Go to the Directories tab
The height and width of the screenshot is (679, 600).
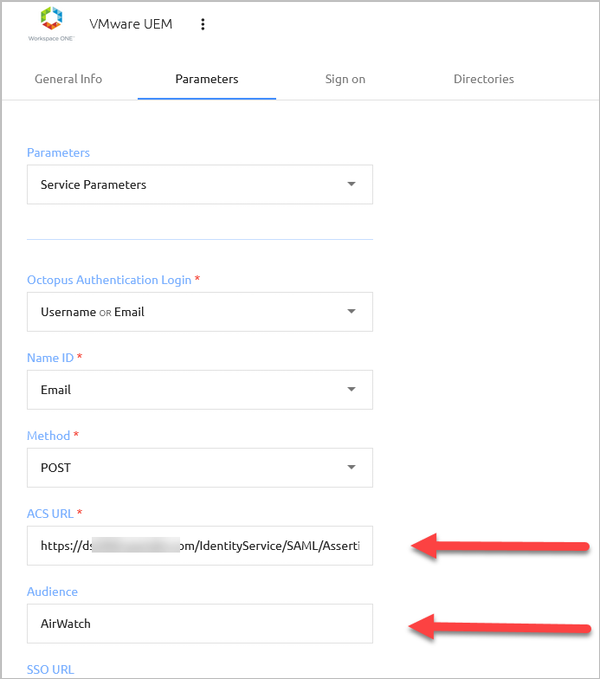click(484, 79)
